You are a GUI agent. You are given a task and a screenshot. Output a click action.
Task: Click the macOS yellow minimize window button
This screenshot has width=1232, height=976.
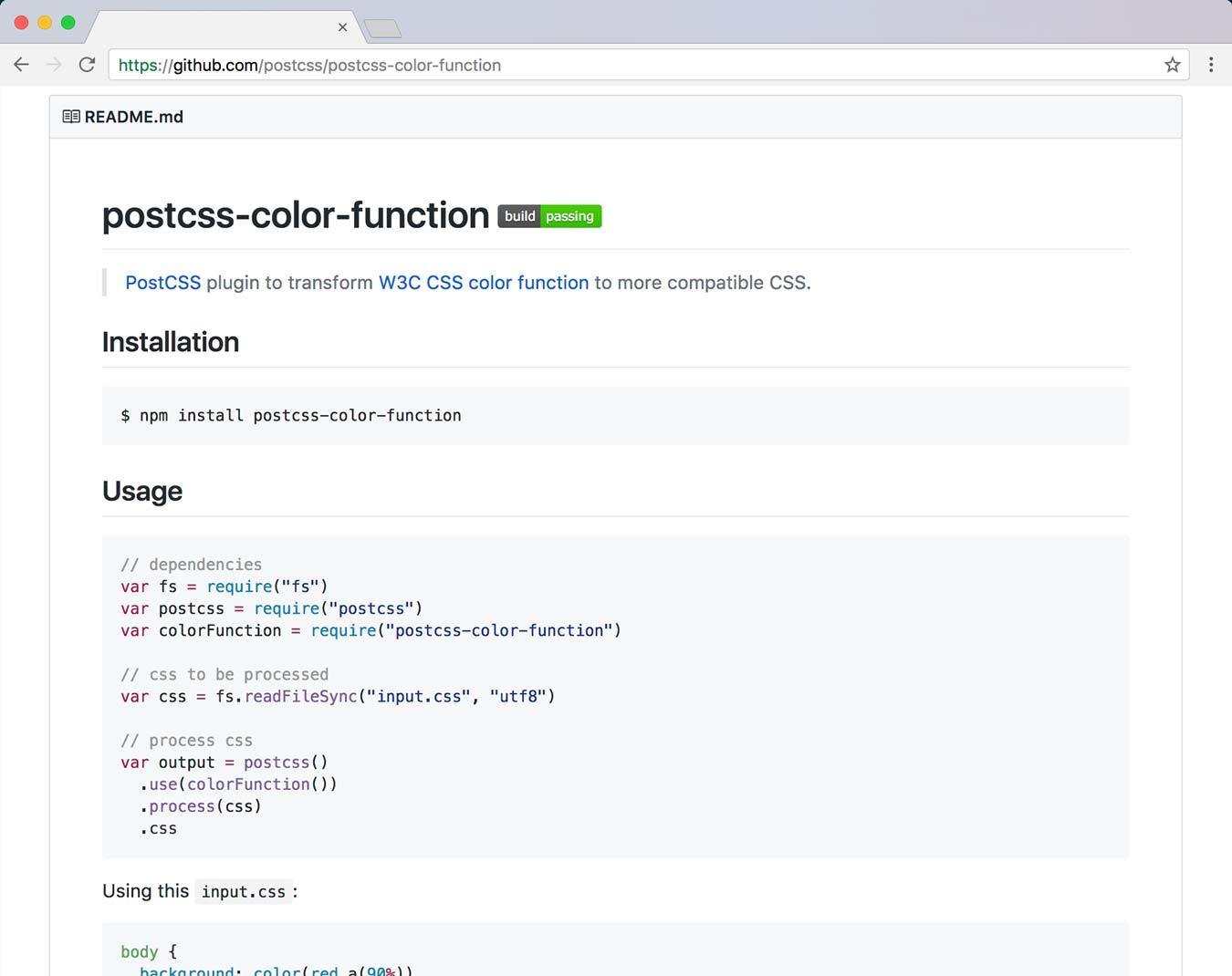[x=44, y=22]
